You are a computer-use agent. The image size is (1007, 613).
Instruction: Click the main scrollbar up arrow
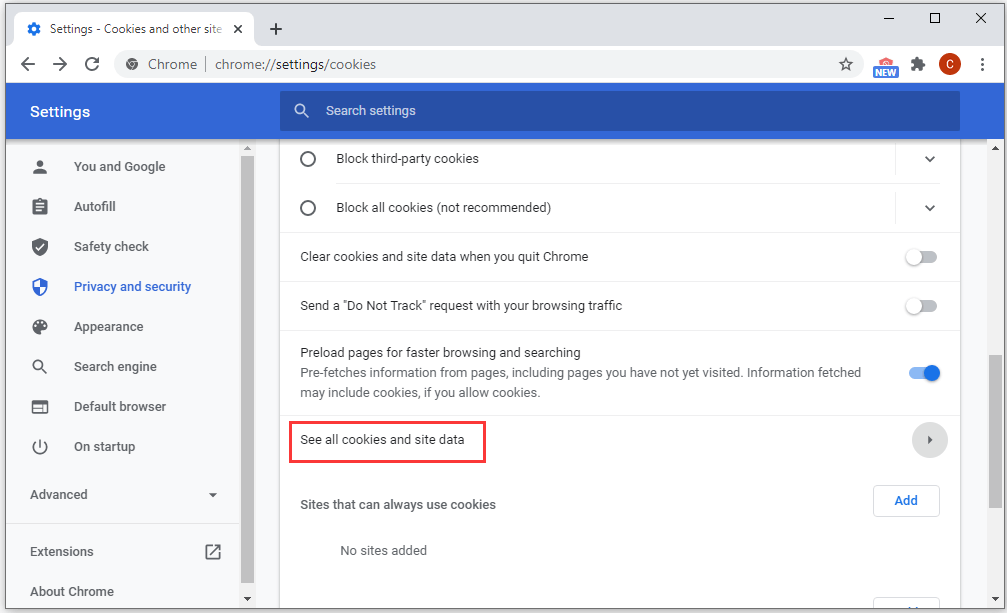coord(995,148)
